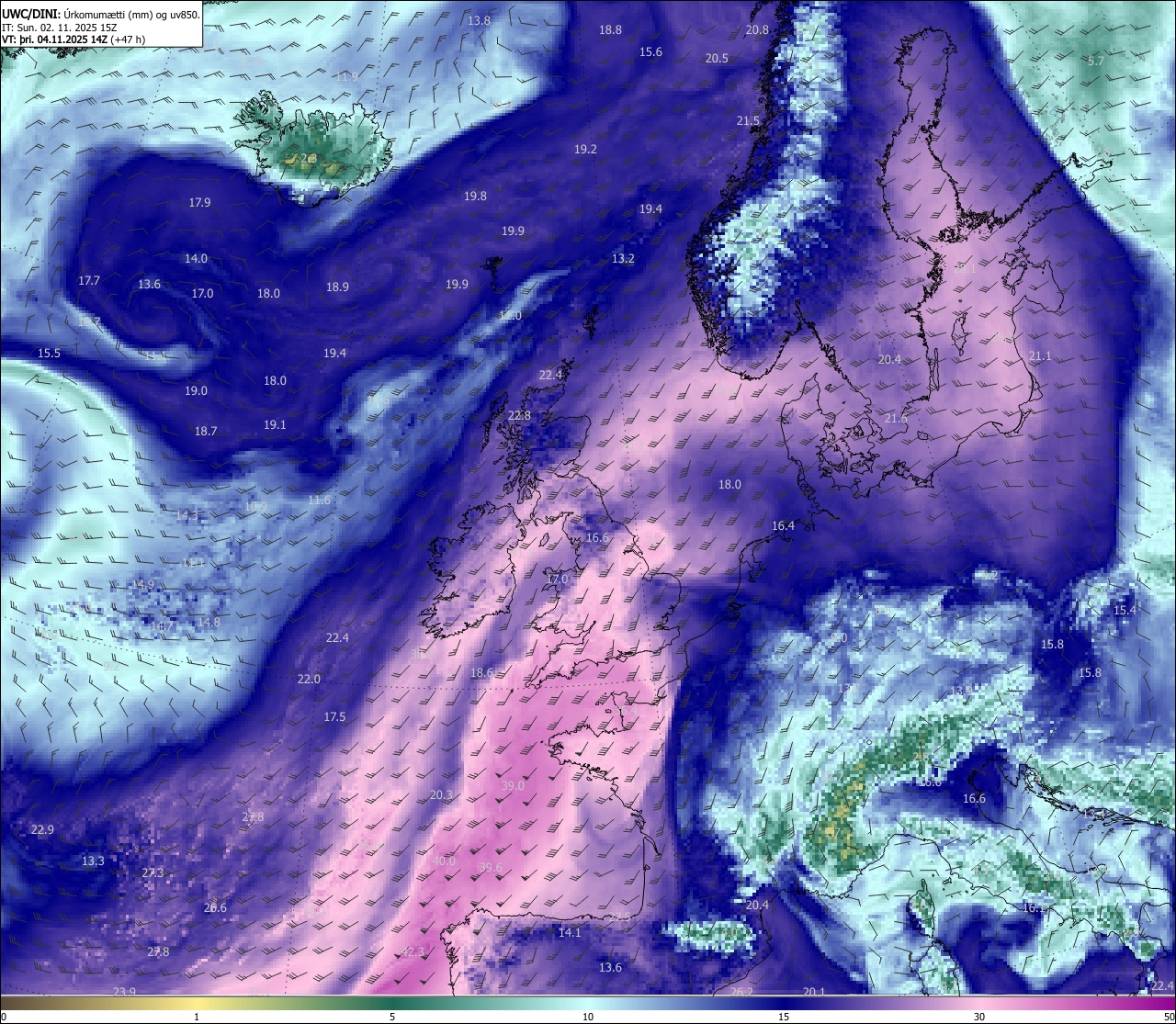Click the 15.4 value at the right edge

[1125, 610]
